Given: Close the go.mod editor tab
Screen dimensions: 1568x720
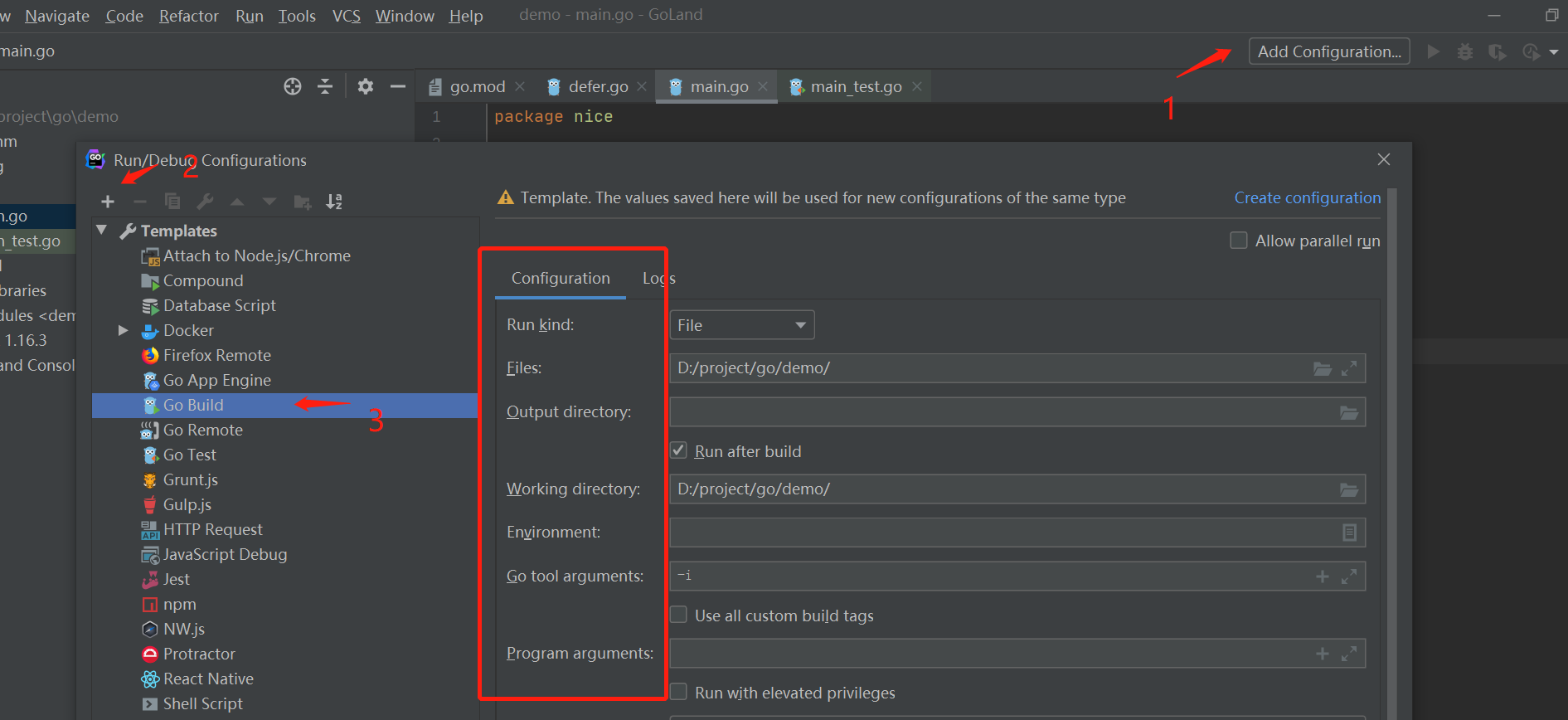Looking at the screenshot, I should tap(520, 86).
